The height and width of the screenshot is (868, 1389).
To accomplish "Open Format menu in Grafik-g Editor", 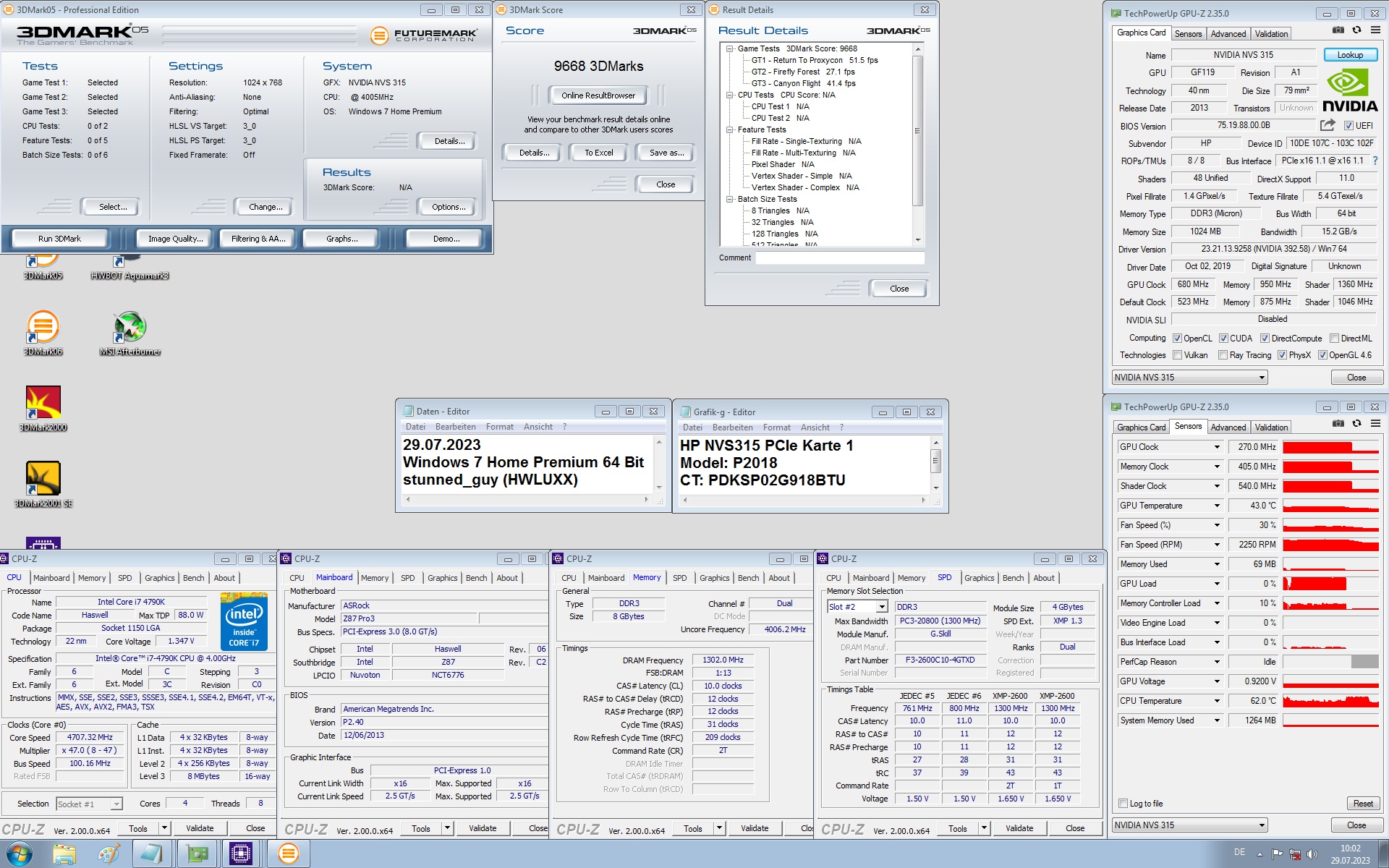I will pyautogui.click(x=776, y=427).
